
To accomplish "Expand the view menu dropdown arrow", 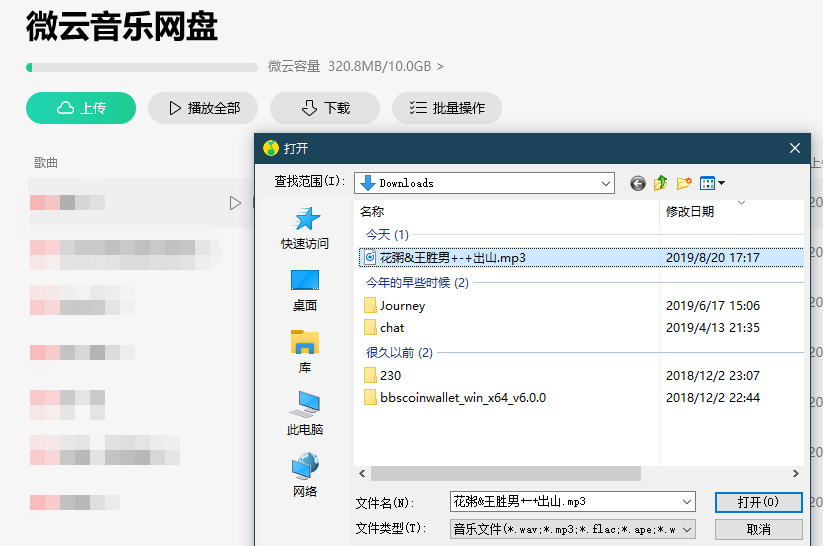I will [x=722, y=183].
